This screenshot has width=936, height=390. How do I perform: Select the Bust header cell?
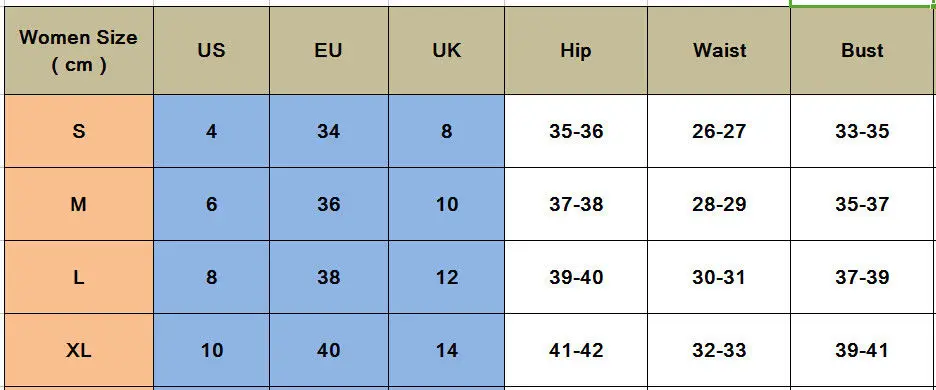click(x=862, y=51)
